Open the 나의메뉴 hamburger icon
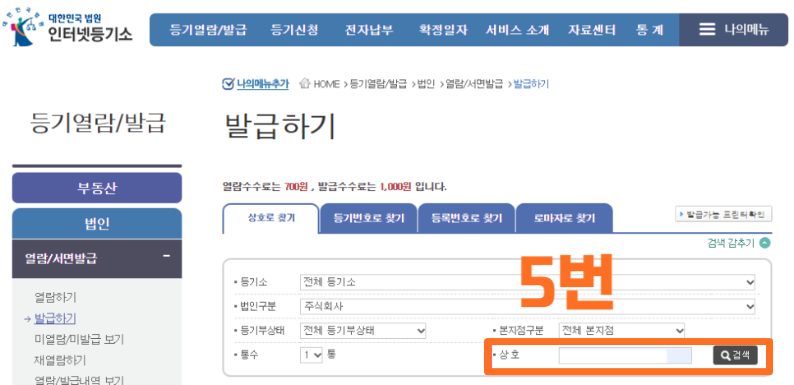The image size is (794, 385). [x=707, y=29]
